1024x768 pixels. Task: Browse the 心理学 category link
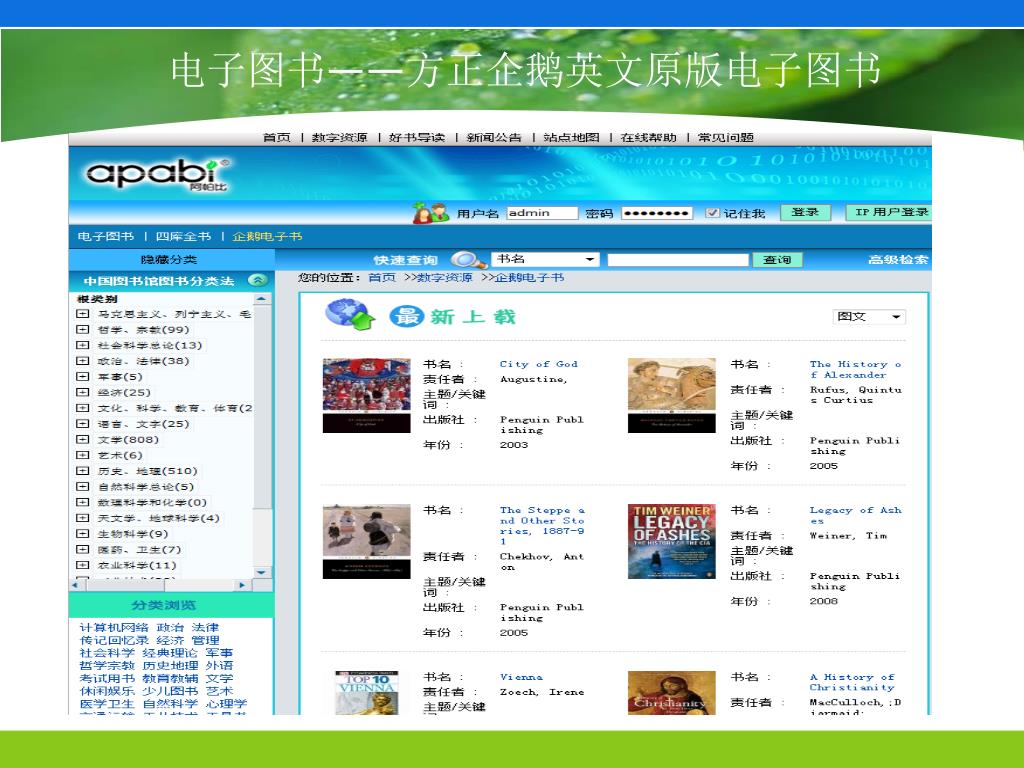[227, 704]
